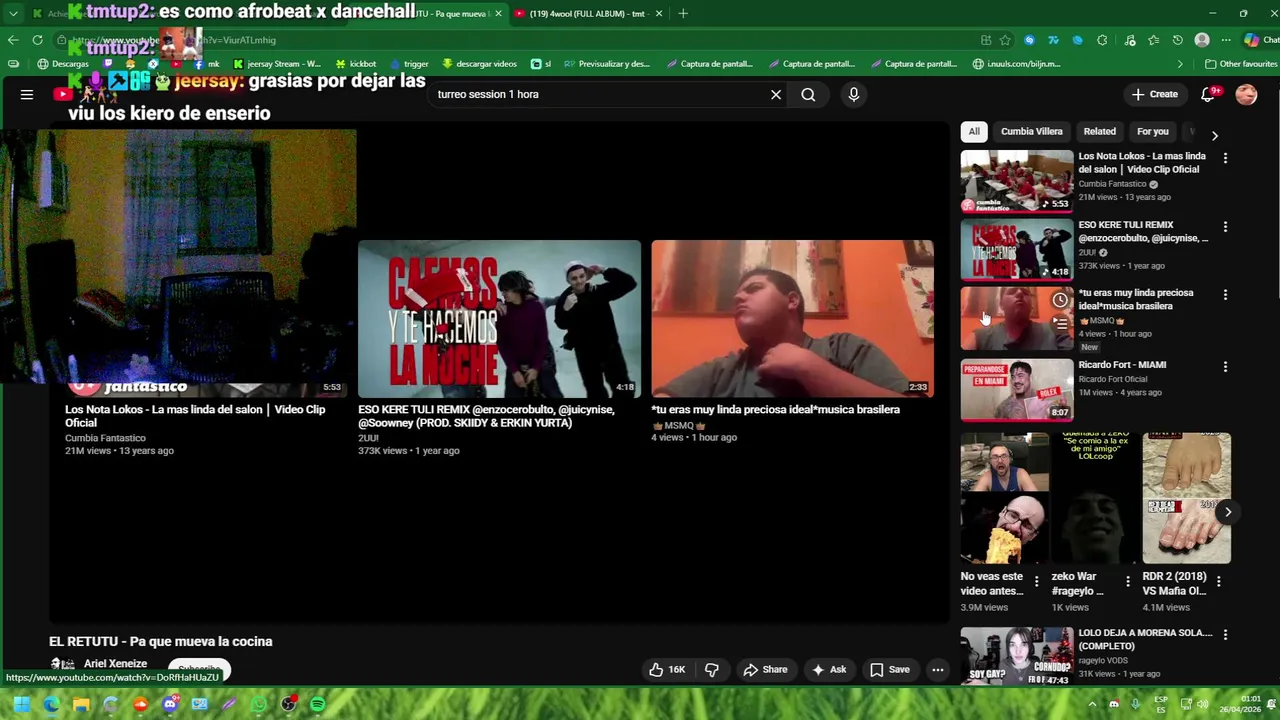Screen dimensions: 1280x720
Task: Open options for LOLO DEJA A MORENA video
Action: pyautogui.click(x=1225, y=635)
